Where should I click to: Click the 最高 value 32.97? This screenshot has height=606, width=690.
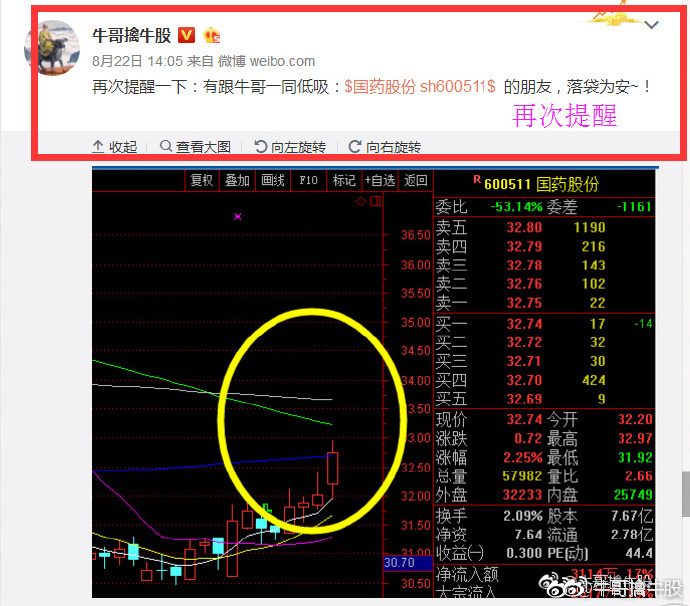tap(635, 438)
